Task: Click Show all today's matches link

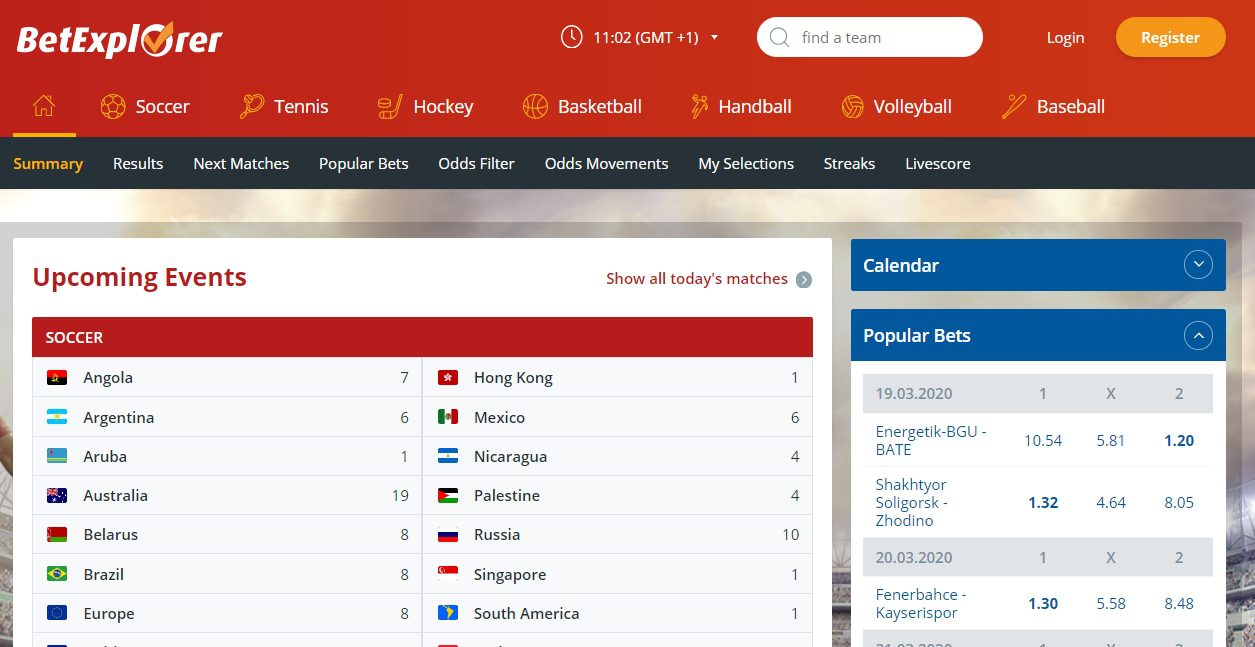Action: coord(697,279)
